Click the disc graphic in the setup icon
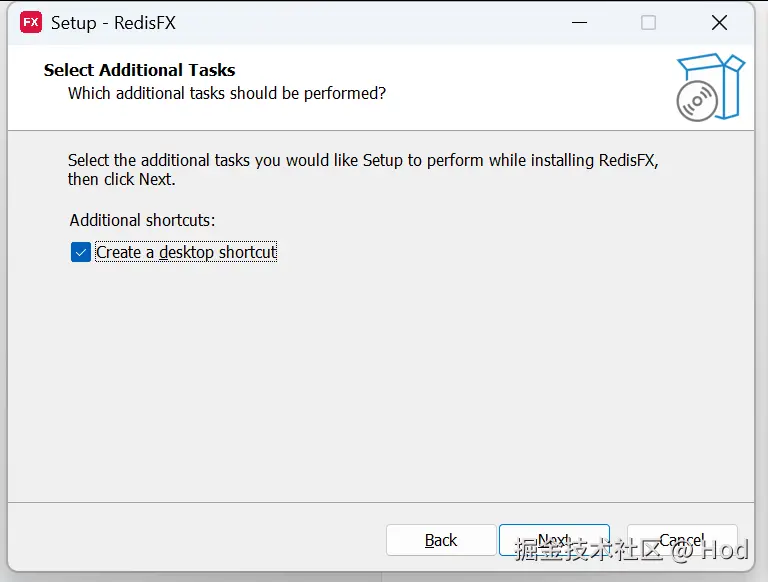This screenshot has width=768, height=582. (x=696, y=100)
